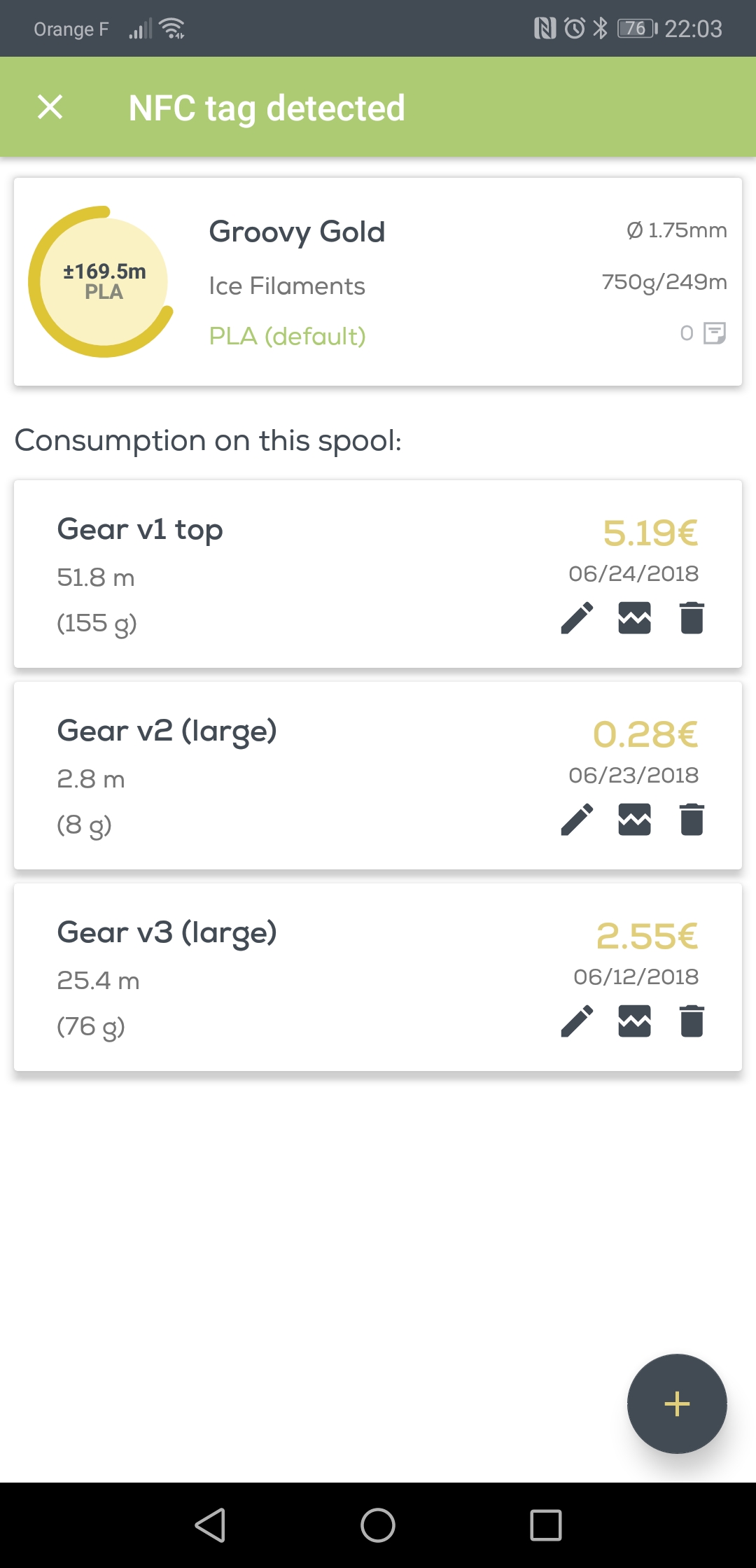Close the NFC tag detected screen
756x1568 pixels.
[50, 108]
